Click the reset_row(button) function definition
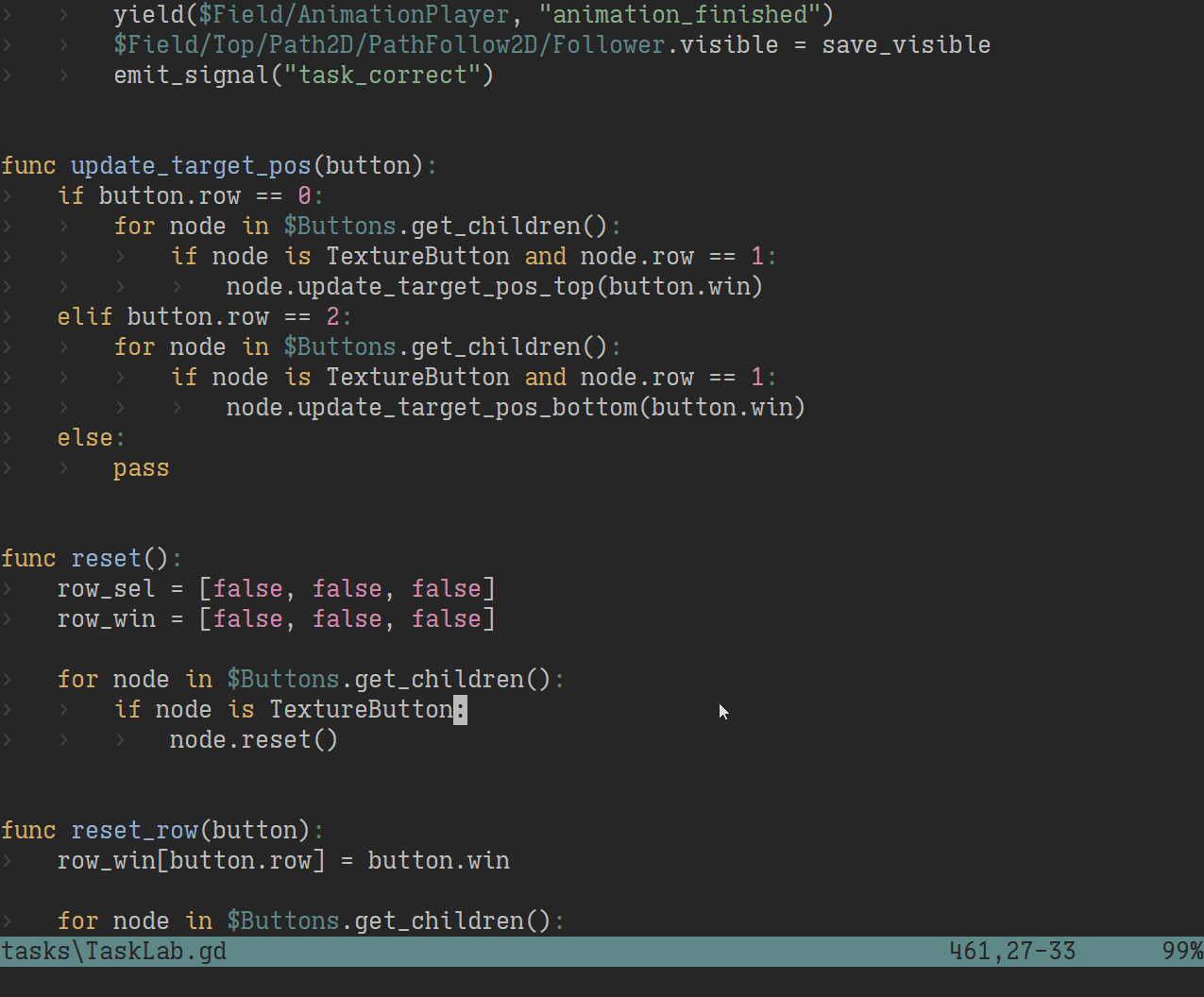 (161, 831)
